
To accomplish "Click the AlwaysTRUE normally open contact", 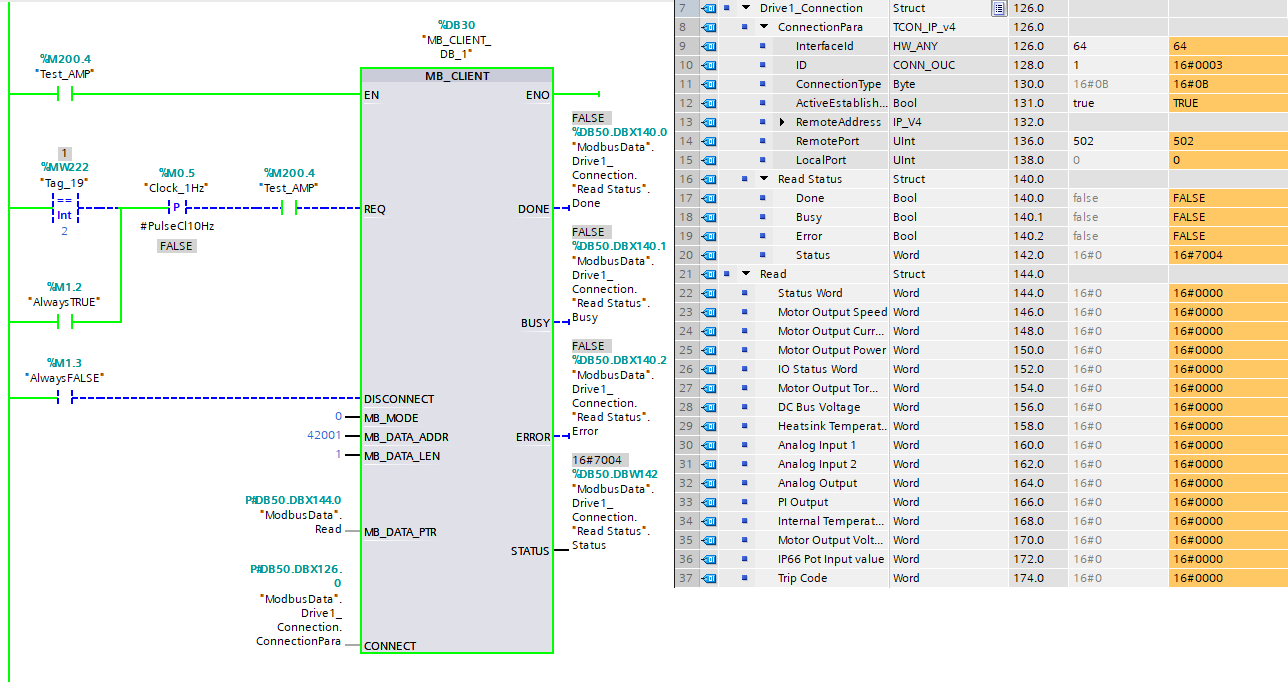I will [x=65, y=322].
